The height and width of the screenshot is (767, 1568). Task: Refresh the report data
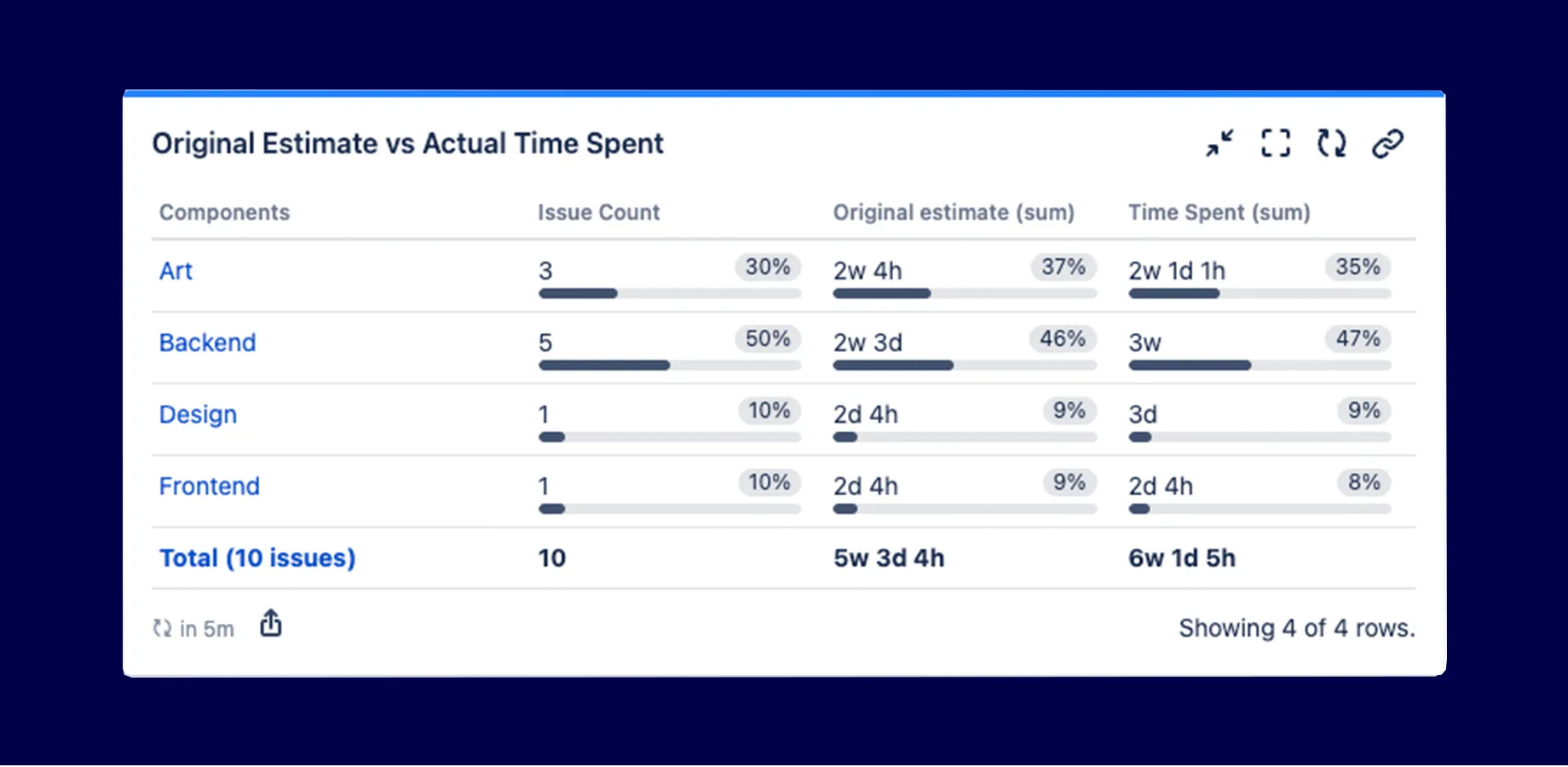(x=1330, y=142)
